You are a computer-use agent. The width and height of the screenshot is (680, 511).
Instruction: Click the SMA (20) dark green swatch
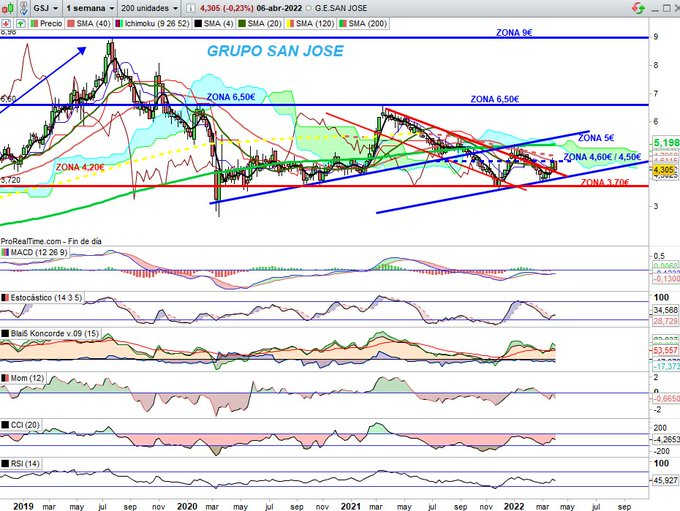coord(242,24)
